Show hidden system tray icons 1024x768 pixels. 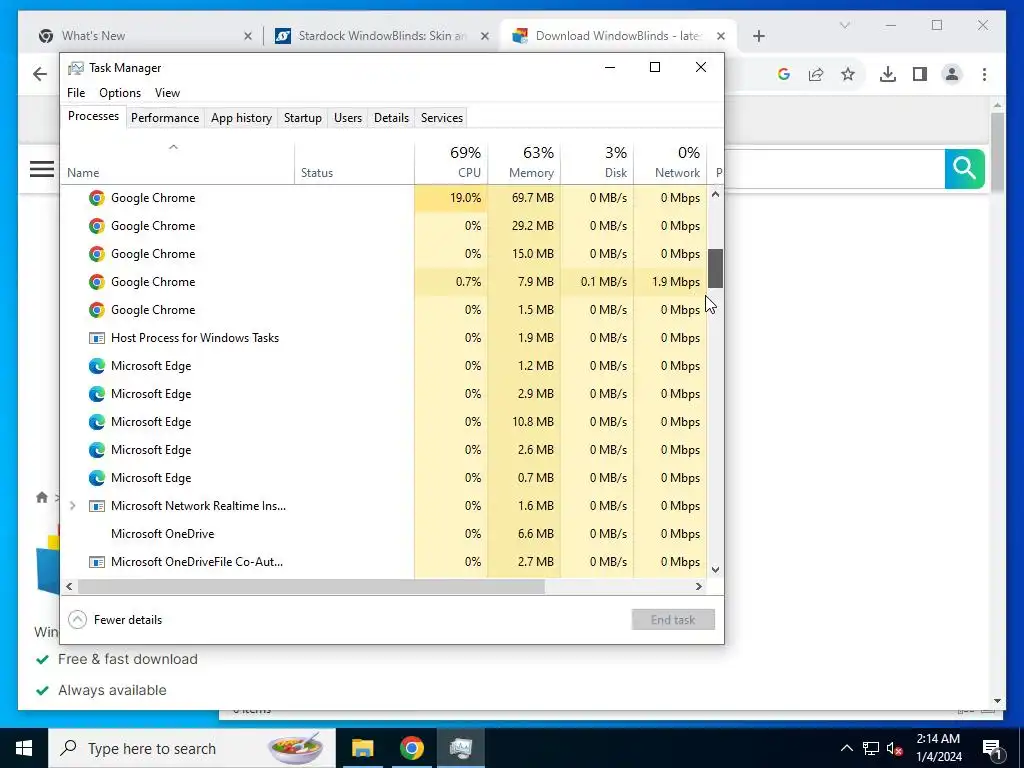846,748
